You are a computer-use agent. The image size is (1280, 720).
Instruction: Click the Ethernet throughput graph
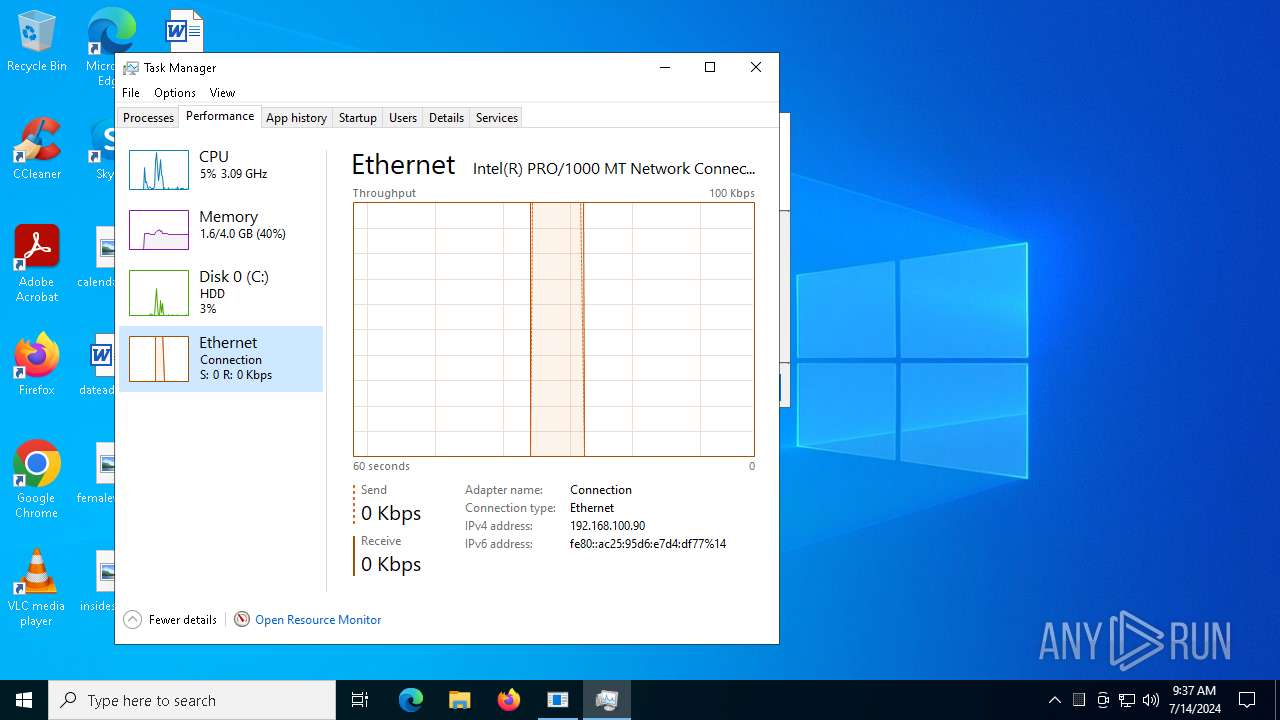click(553, 329)
